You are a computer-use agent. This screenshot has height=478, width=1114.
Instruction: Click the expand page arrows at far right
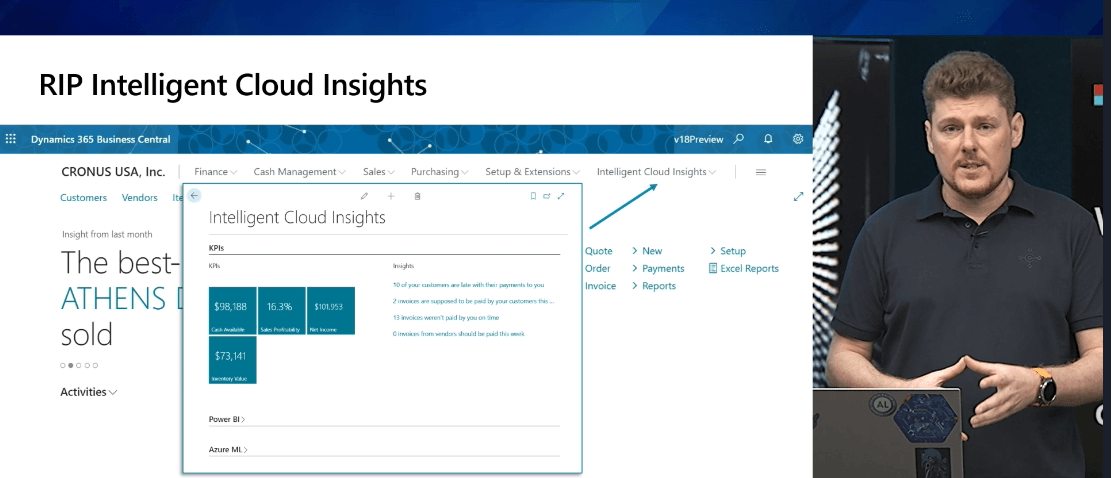[798, 197]
